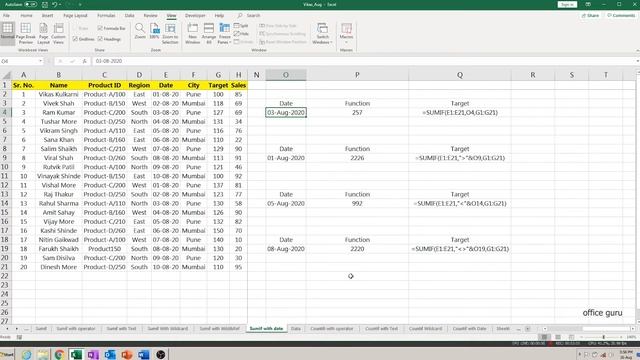Expand the formula bar
This screenshot has height=360, width=640.
coord(637,61)
